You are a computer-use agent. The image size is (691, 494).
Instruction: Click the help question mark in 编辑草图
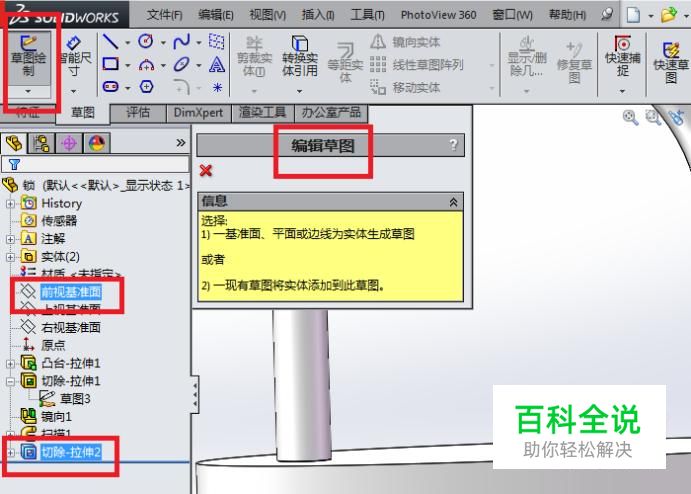coord(453,145)
